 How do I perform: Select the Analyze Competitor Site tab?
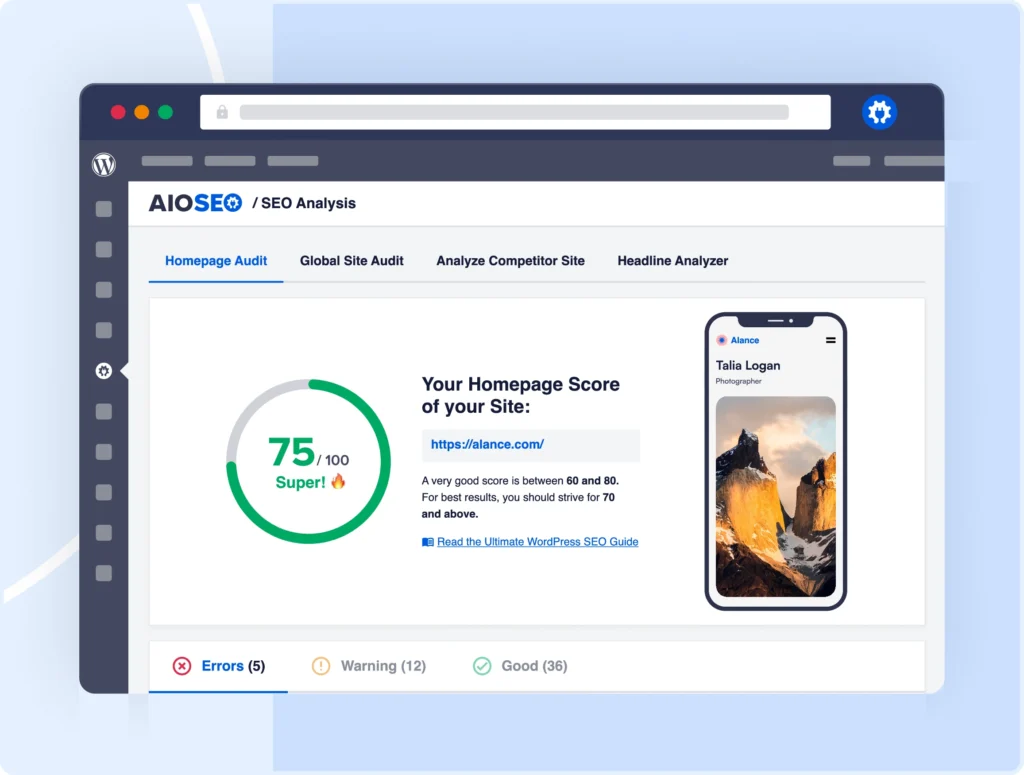click(x=510, y=261)
